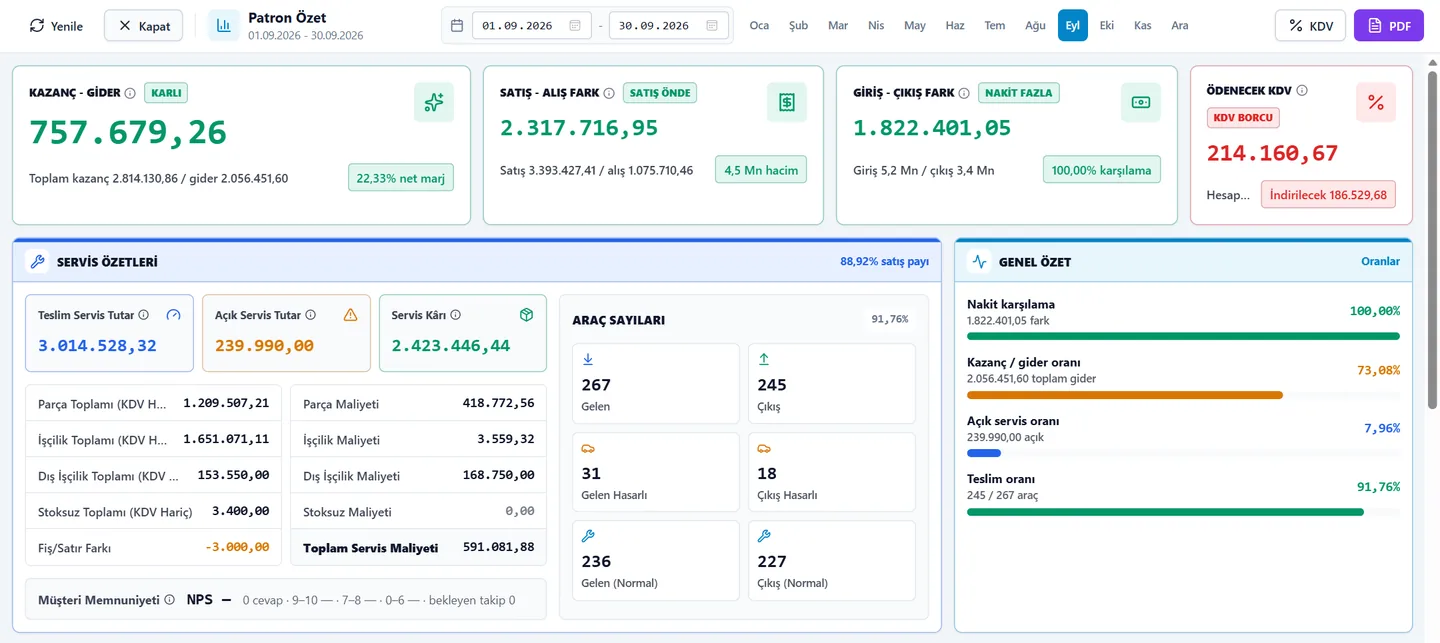The height and width of the screenshot is (643, 1440).
Task: Choose the Ara month tab
Action: tap(1180, 26)
